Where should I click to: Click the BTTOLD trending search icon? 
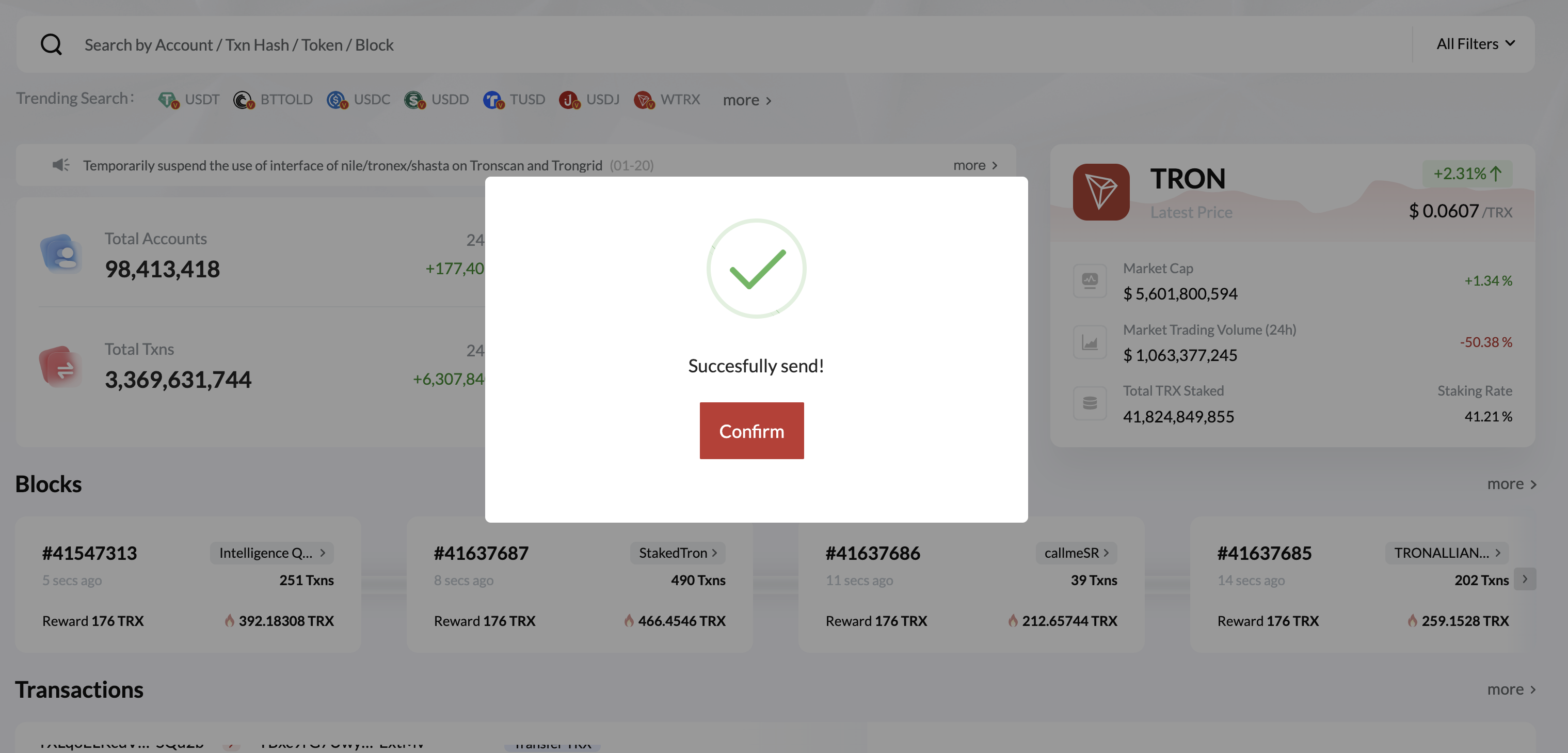coord(242,99)
